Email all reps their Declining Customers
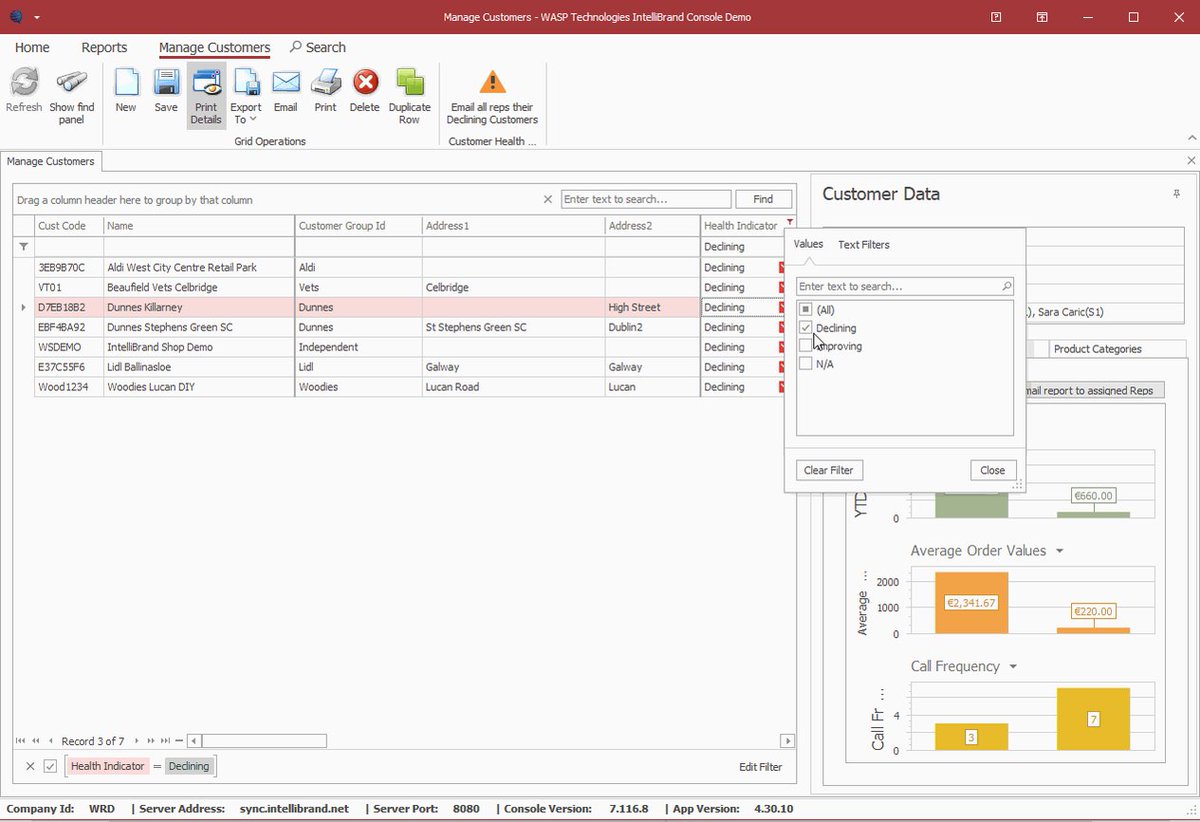Screen dimensions: 1200x822 point(492,82)
